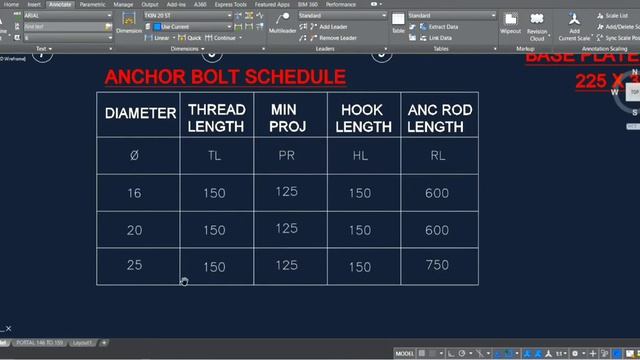640x360 pixels.
Task: Click the find text input field
Action: [x=64, y=27]
